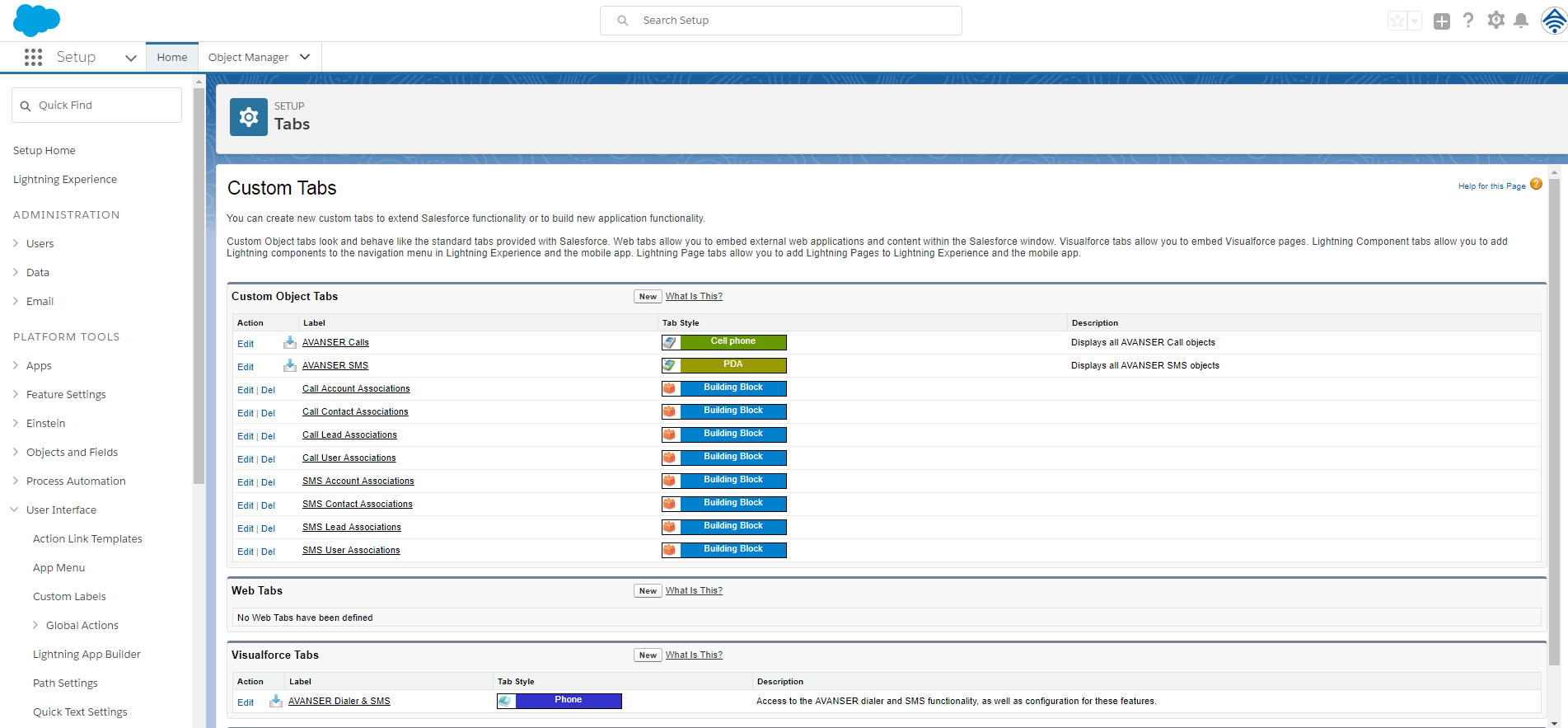
Task: Expand the Objects and Fields section
Action: [x=16, y=452]
